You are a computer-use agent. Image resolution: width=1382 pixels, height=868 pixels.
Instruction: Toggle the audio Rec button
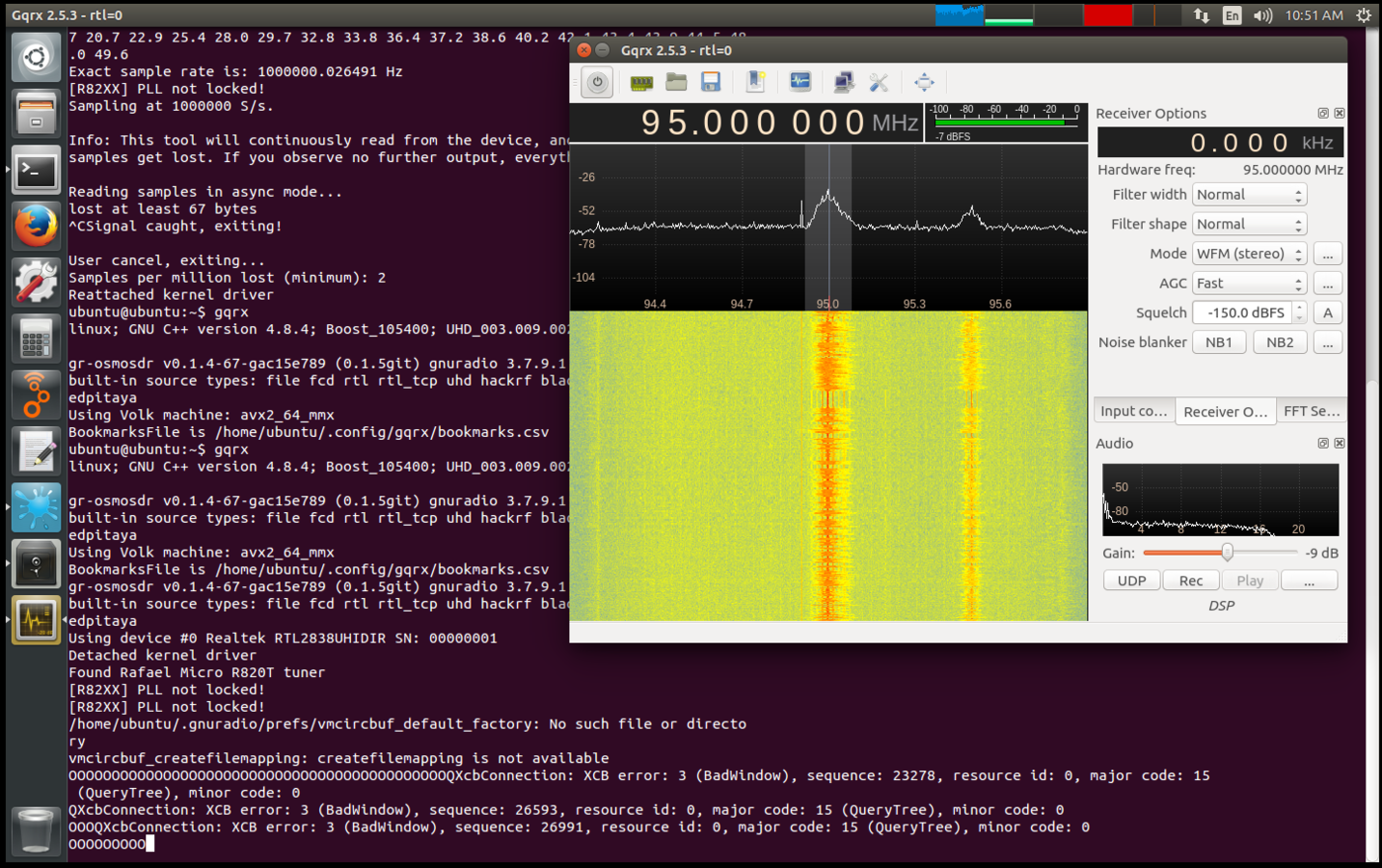click(1191, 581)
